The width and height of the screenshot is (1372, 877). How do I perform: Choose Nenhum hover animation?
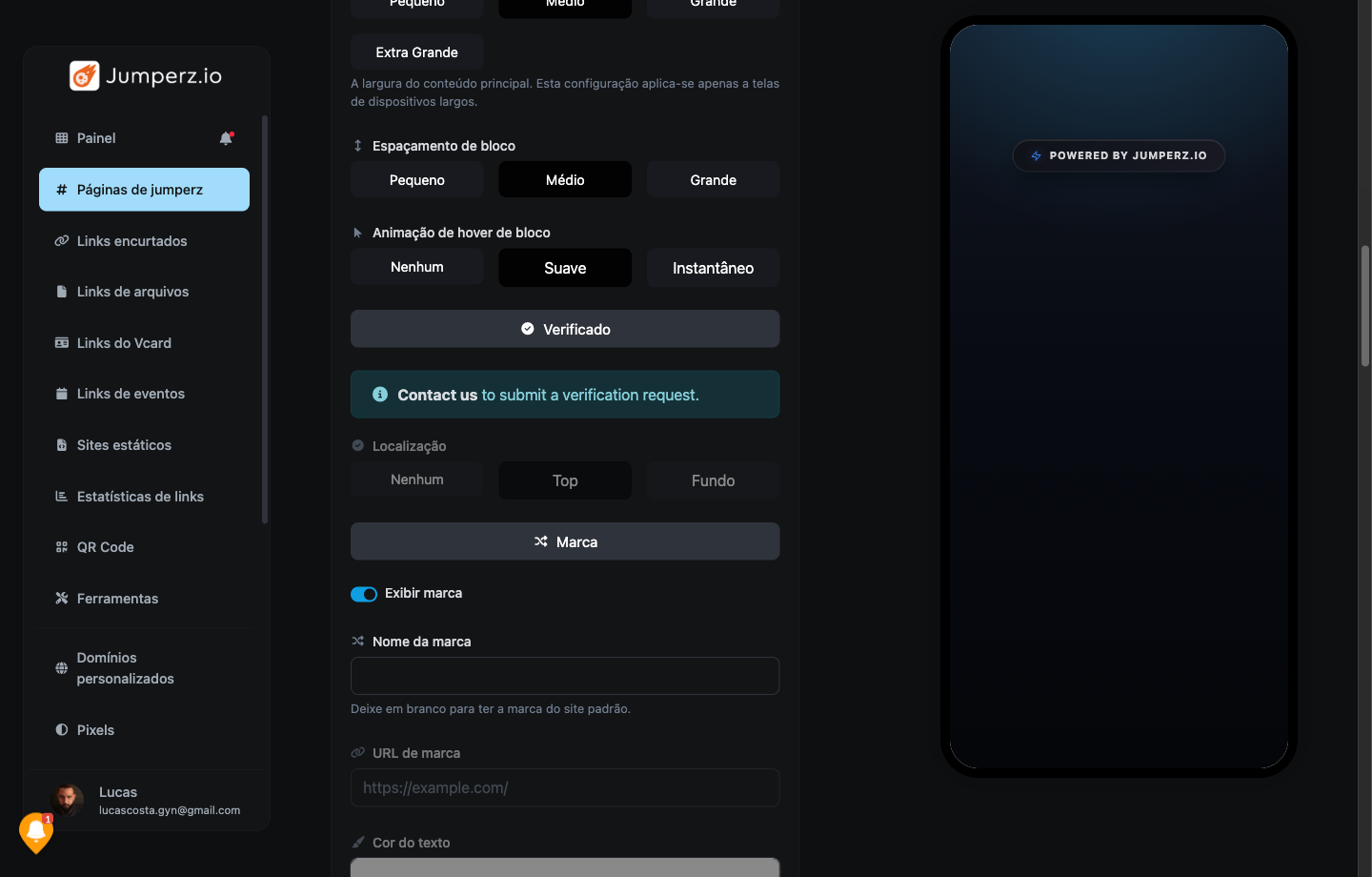[417, 267]
